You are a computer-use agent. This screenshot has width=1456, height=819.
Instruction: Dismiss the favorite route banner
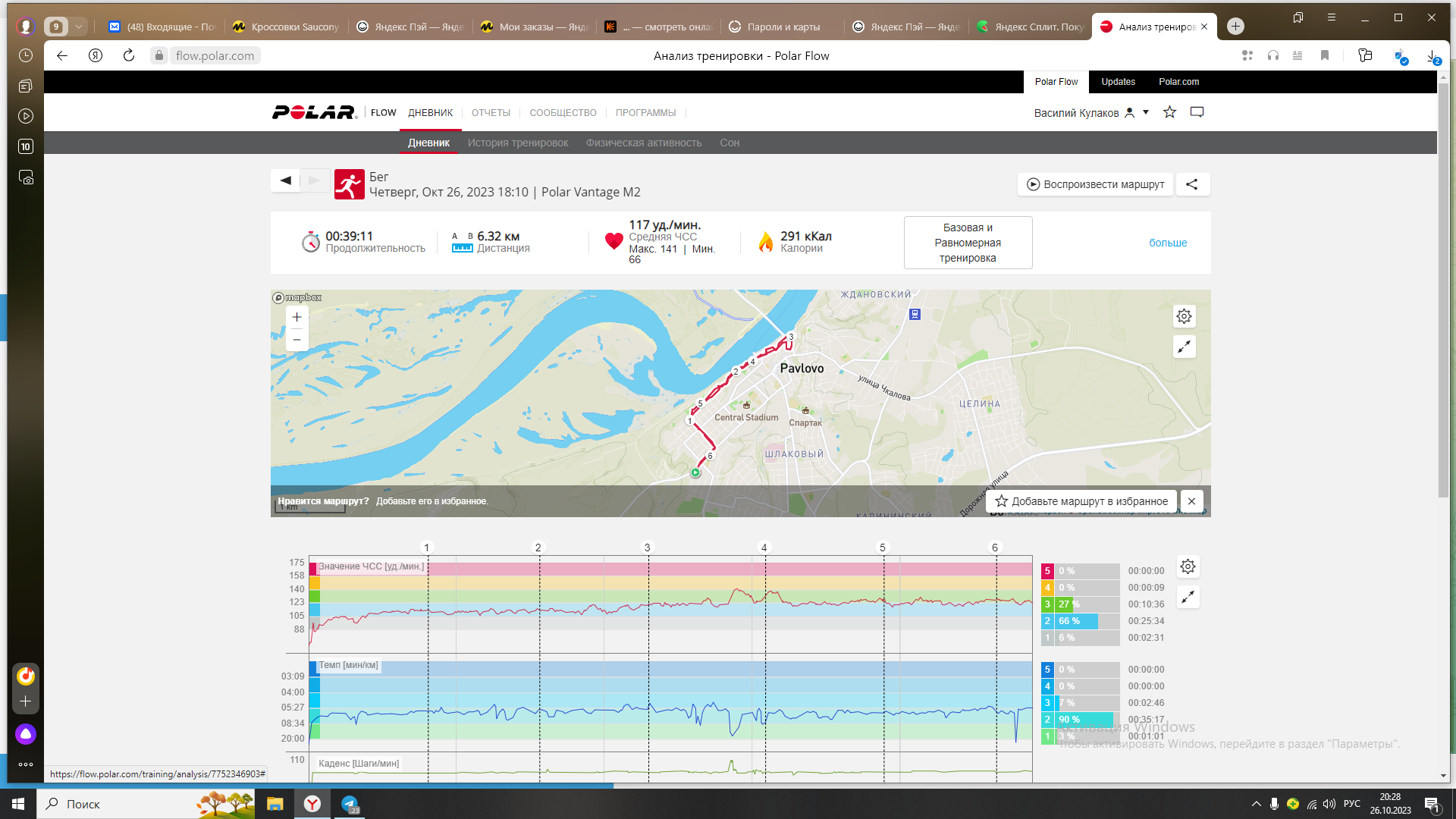click(1192, 501)
